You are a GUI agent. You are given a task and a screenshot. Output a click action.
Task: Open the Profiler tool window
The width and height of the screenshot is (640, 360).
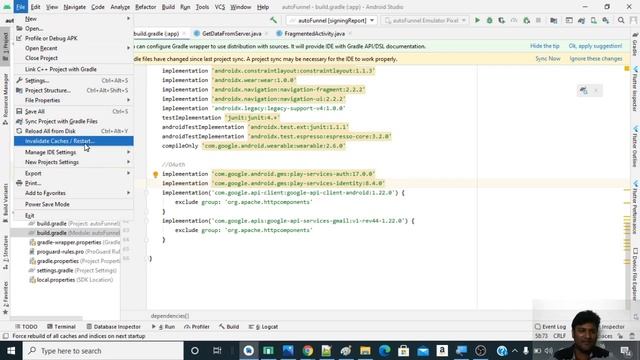[197, 327]
